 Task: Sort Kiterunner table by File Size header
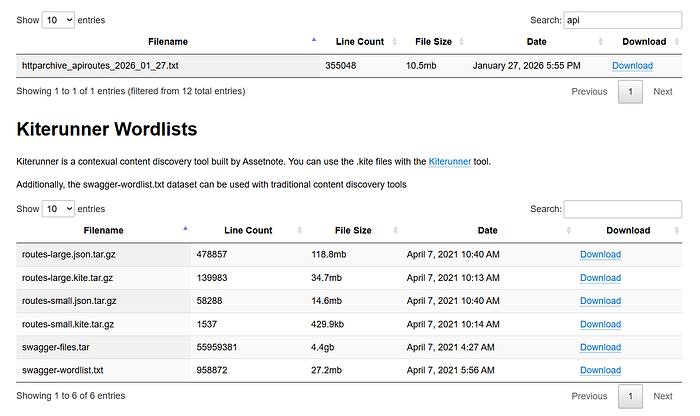tap(353, 230)
